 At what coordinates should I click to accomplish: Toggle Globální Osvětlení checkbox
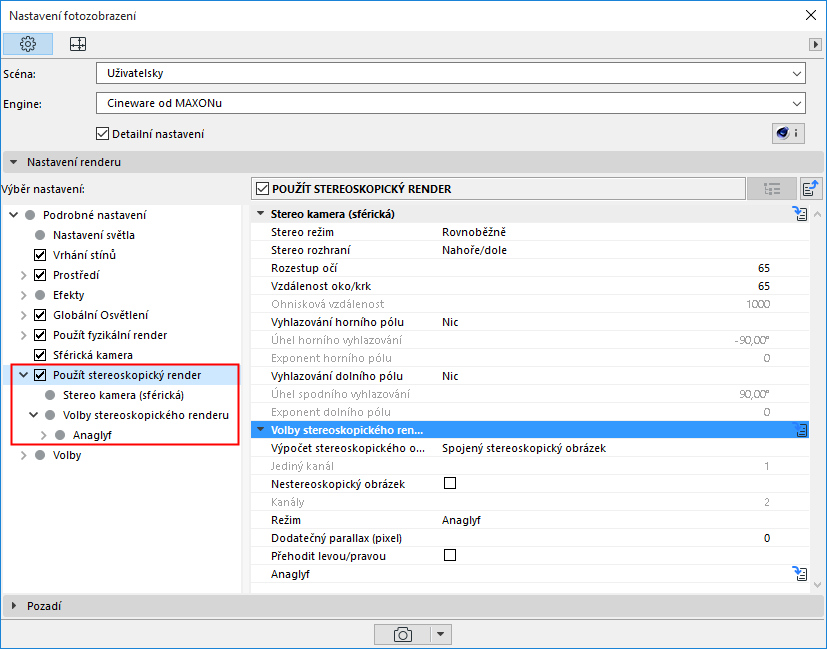(x=40, y=315)
